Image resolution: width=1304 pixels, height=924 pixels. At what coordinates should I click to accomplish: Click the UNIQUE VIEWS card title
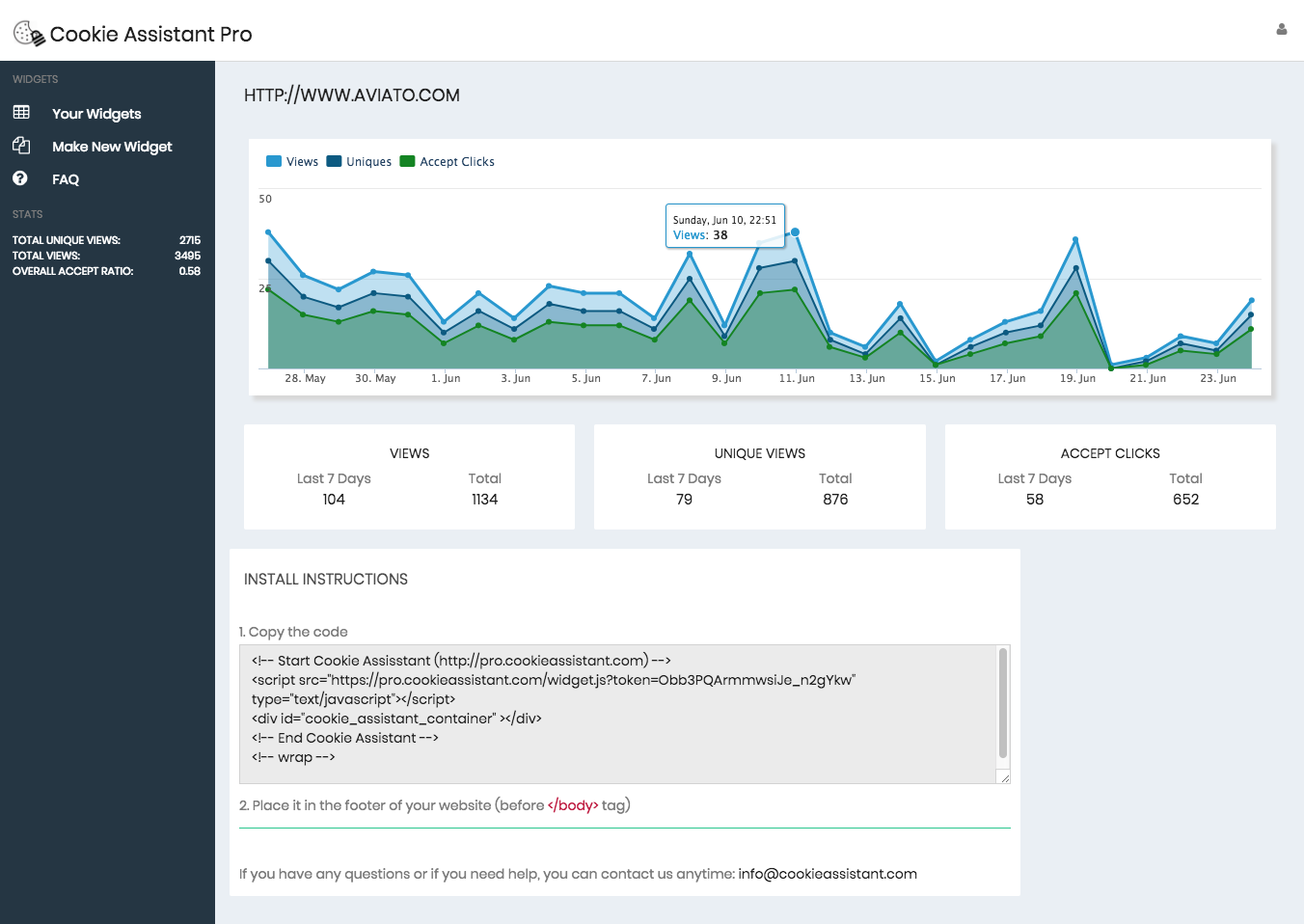pyautogui.click(x=760, y=453)
